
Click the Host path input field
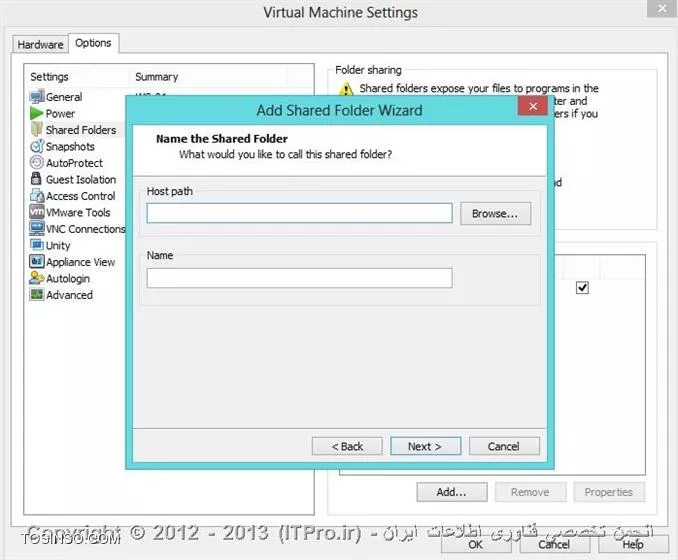point(299,213)
